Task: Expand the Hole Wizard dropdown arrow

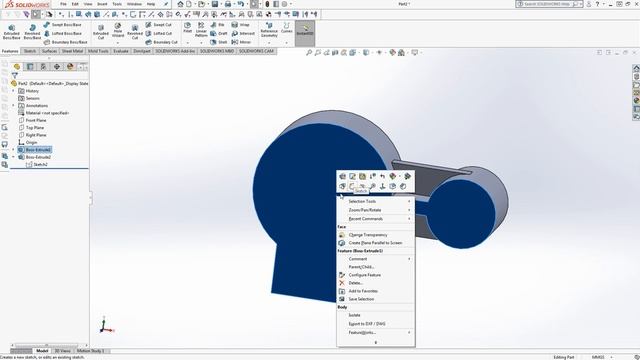Action: (118, 42)
